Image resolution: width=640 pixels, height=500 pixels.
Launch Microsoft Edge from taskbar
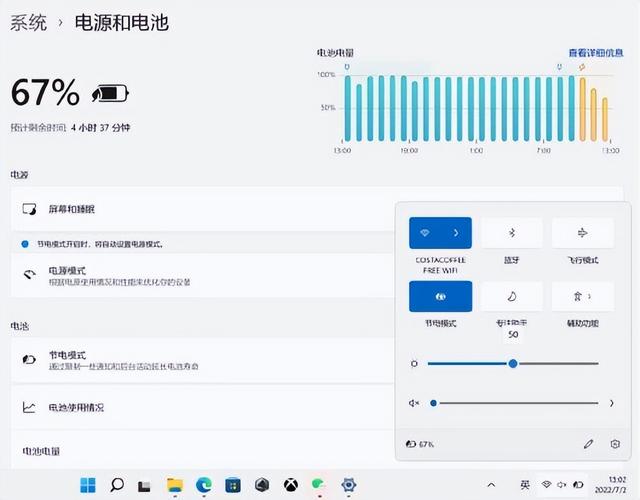204,485
